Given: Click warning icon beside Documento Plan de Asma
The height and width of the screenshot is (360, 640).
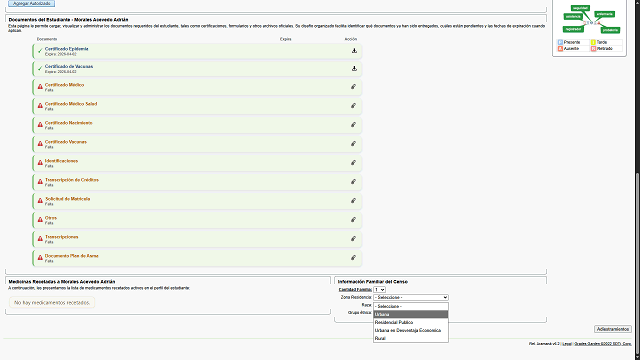Looking at the screenshot, I should (40, 258).
